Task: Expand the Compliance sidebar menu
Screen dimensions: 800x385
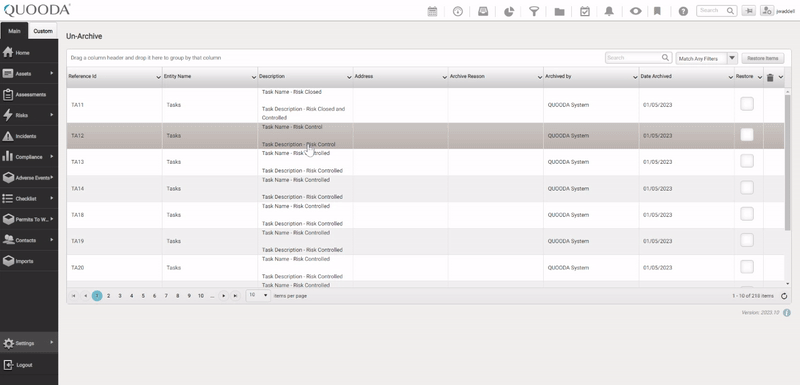Action: 29,157
